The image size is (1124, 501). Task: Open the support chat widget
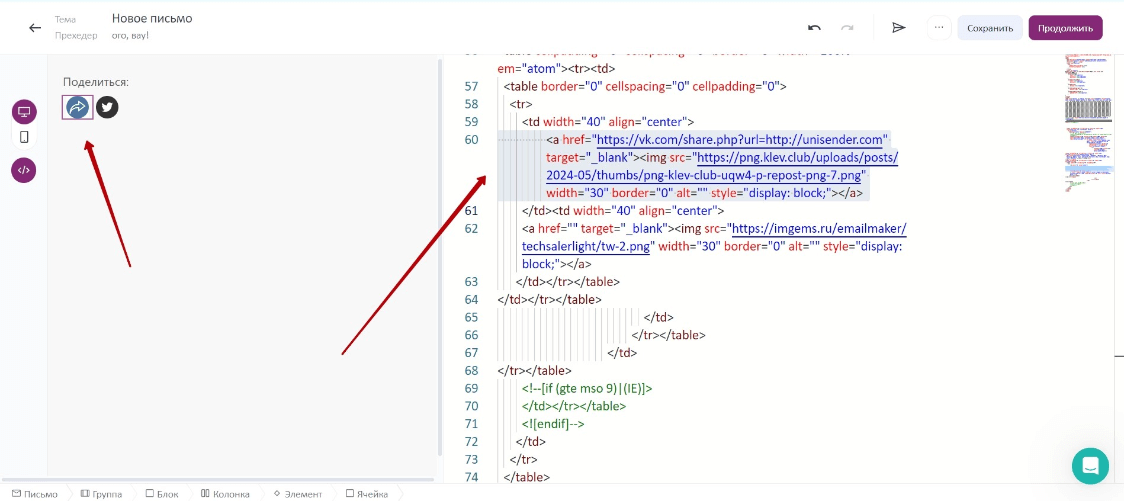coord(1090,466)
